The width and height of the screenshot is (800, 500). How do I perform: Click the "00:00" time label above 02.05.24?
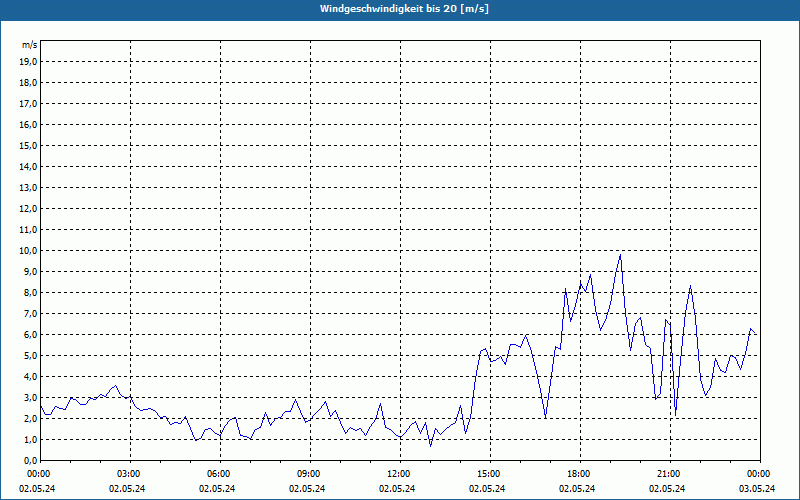[x=38, y=474]
